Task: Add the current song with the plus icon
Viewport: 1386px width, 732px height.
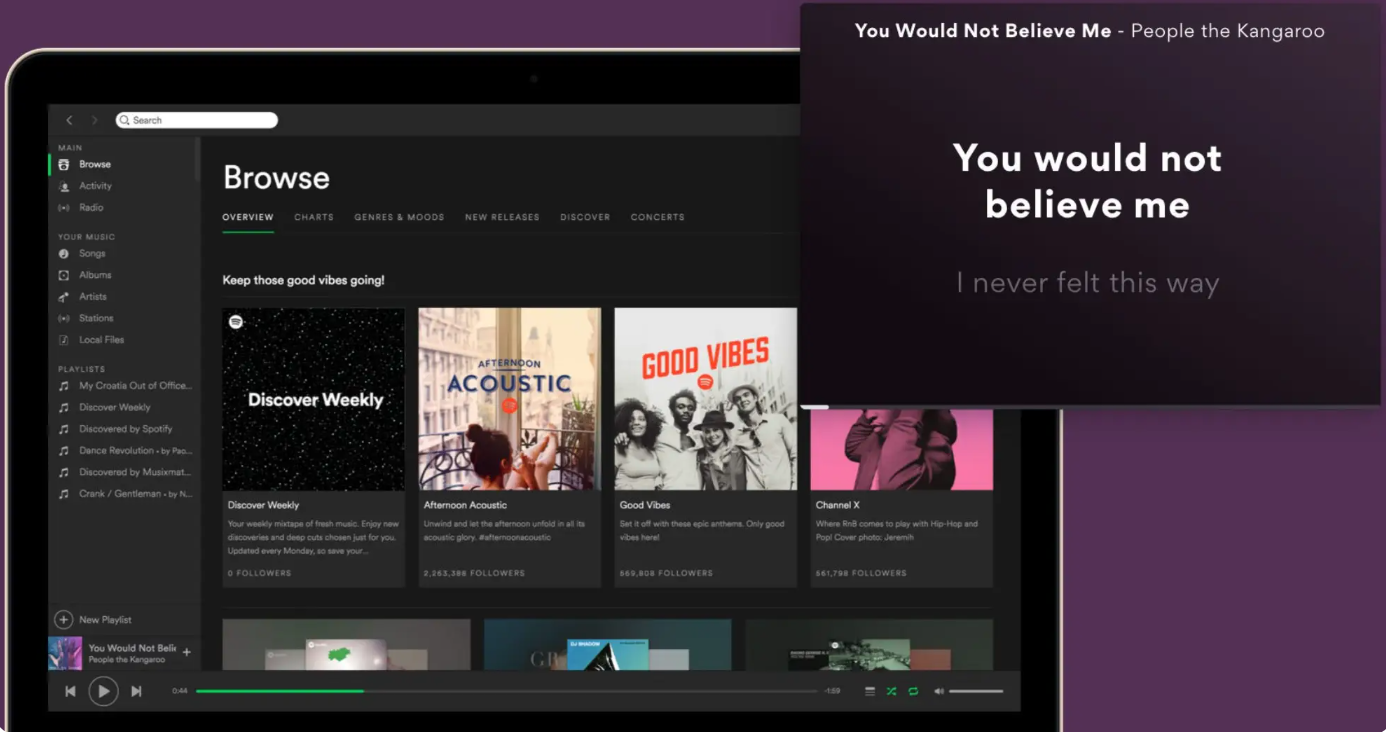Action: (186, 653)
